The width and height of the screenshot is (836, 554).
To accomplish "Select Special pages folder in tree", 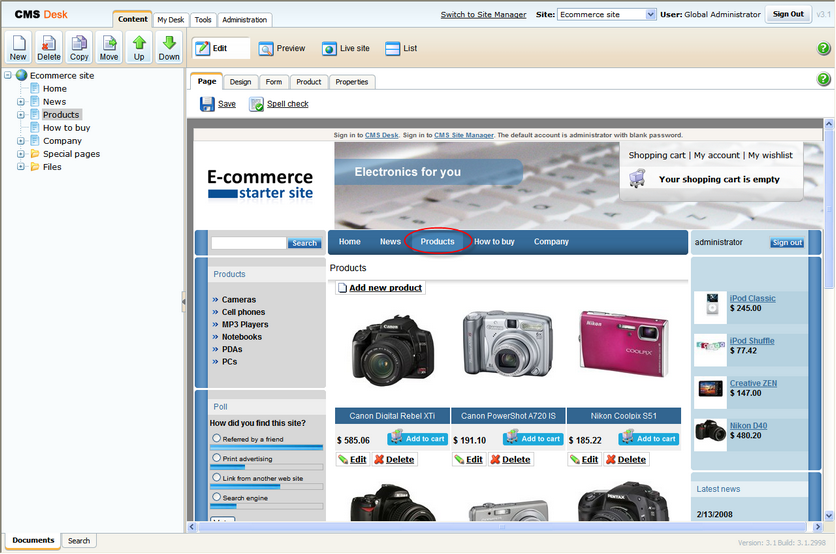I will click(x=71, y=154).
